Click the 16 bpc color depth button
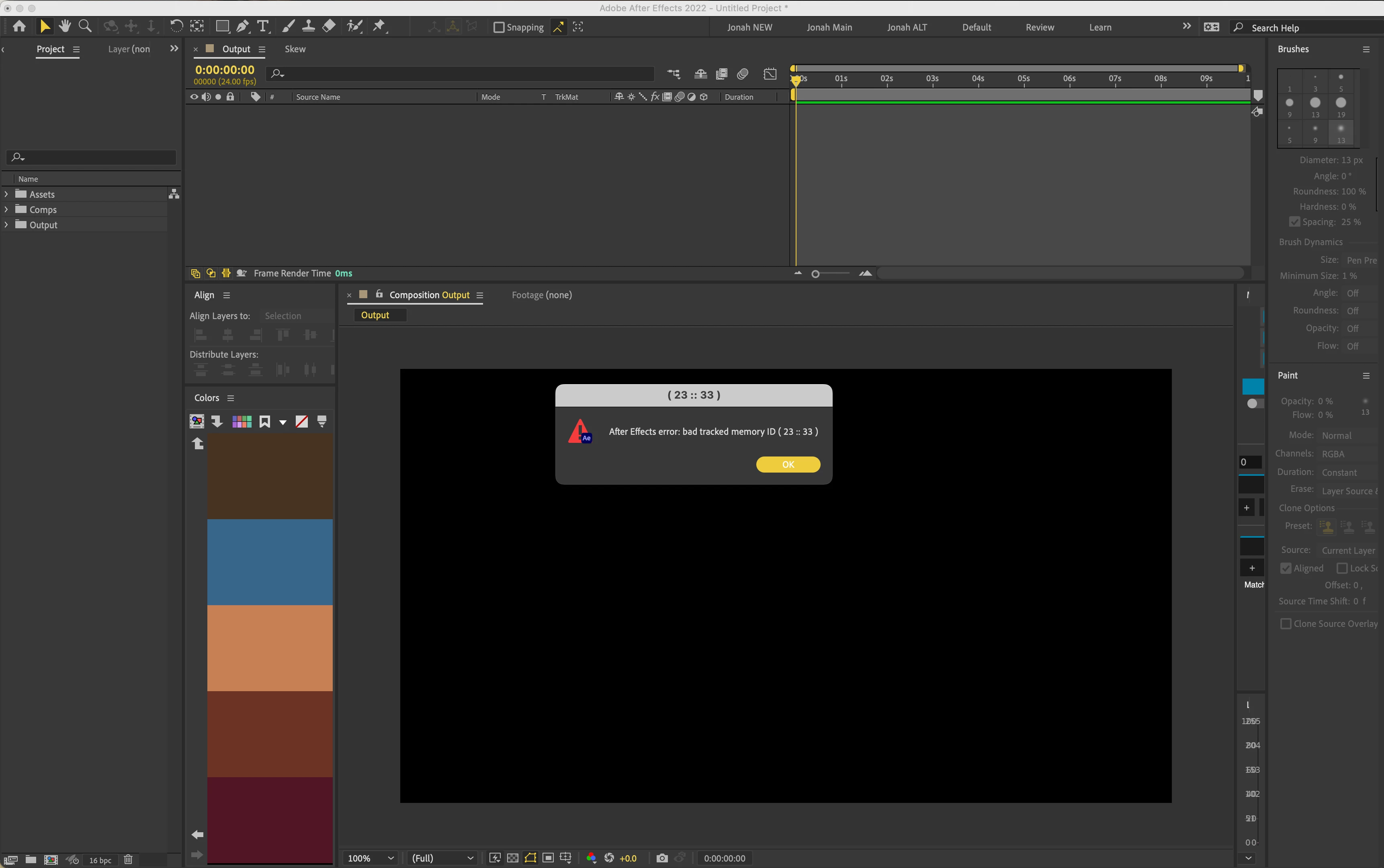This screenshot has height=868, width=1384. pos(100,860)
